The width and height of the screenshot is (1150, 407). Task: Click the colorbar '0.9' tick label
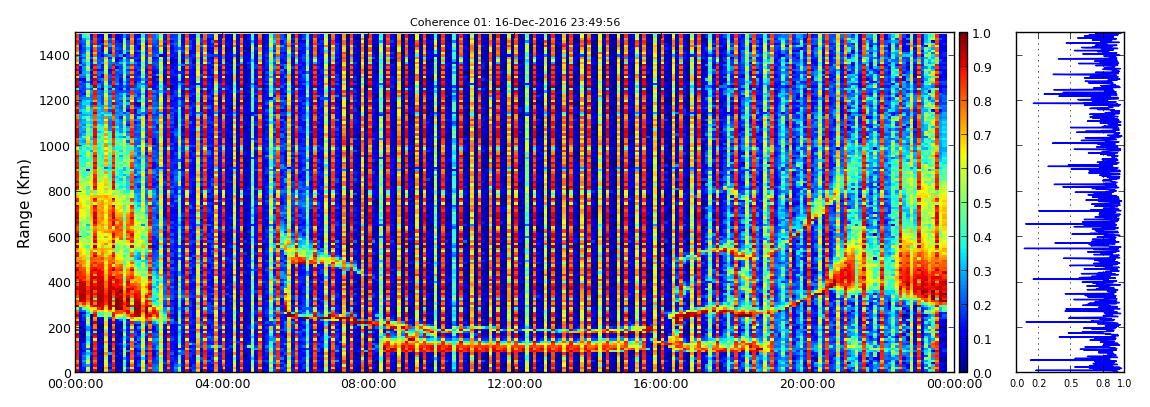pos(983,67)
